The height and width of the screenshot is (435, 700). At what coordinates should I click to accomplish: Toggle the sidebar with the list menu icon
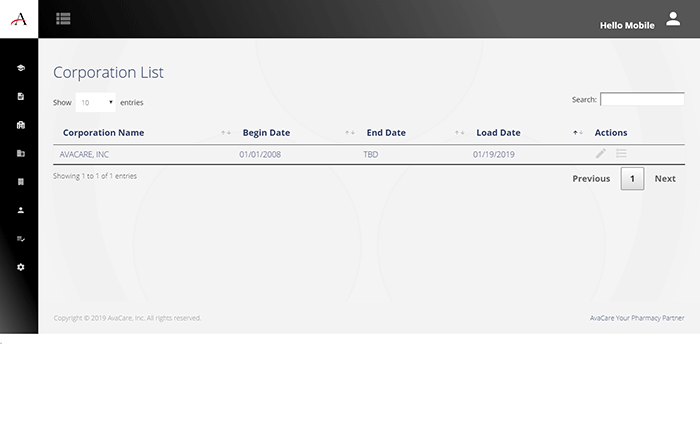[x=63, y=19]
